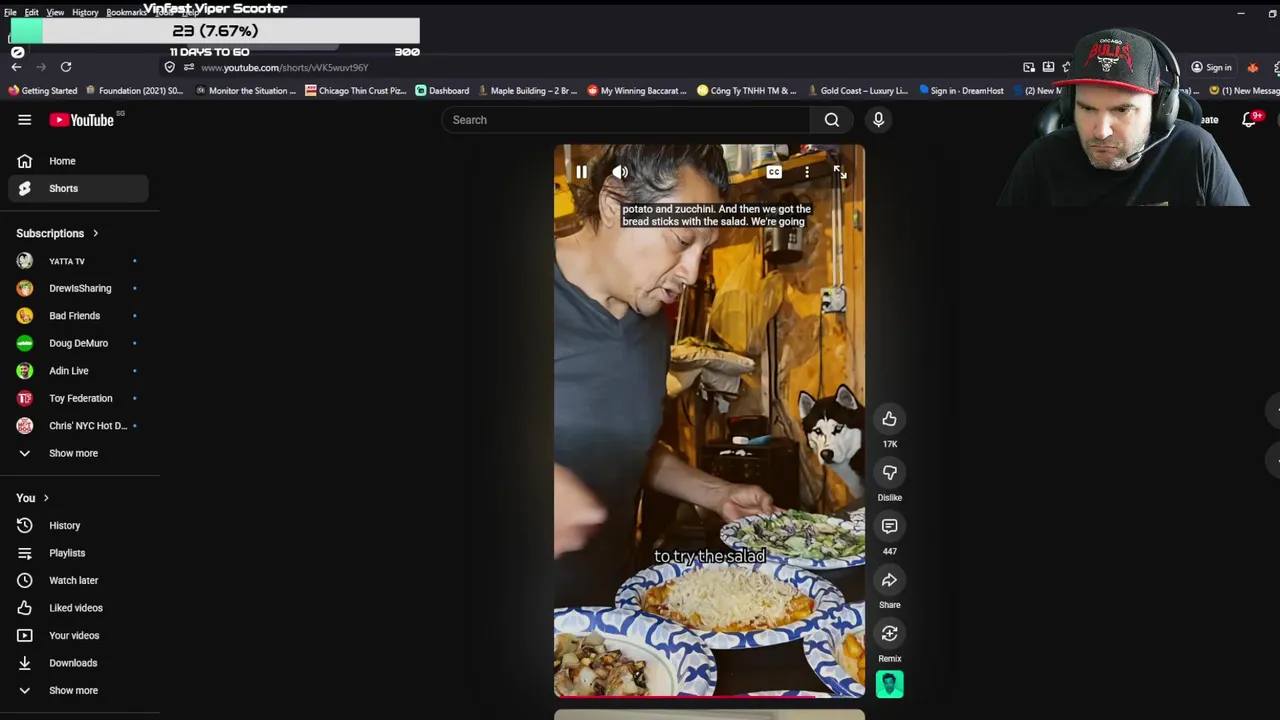Click the search magnifier button
Viewport: 1280px width, 720px height.
(831, 120)
